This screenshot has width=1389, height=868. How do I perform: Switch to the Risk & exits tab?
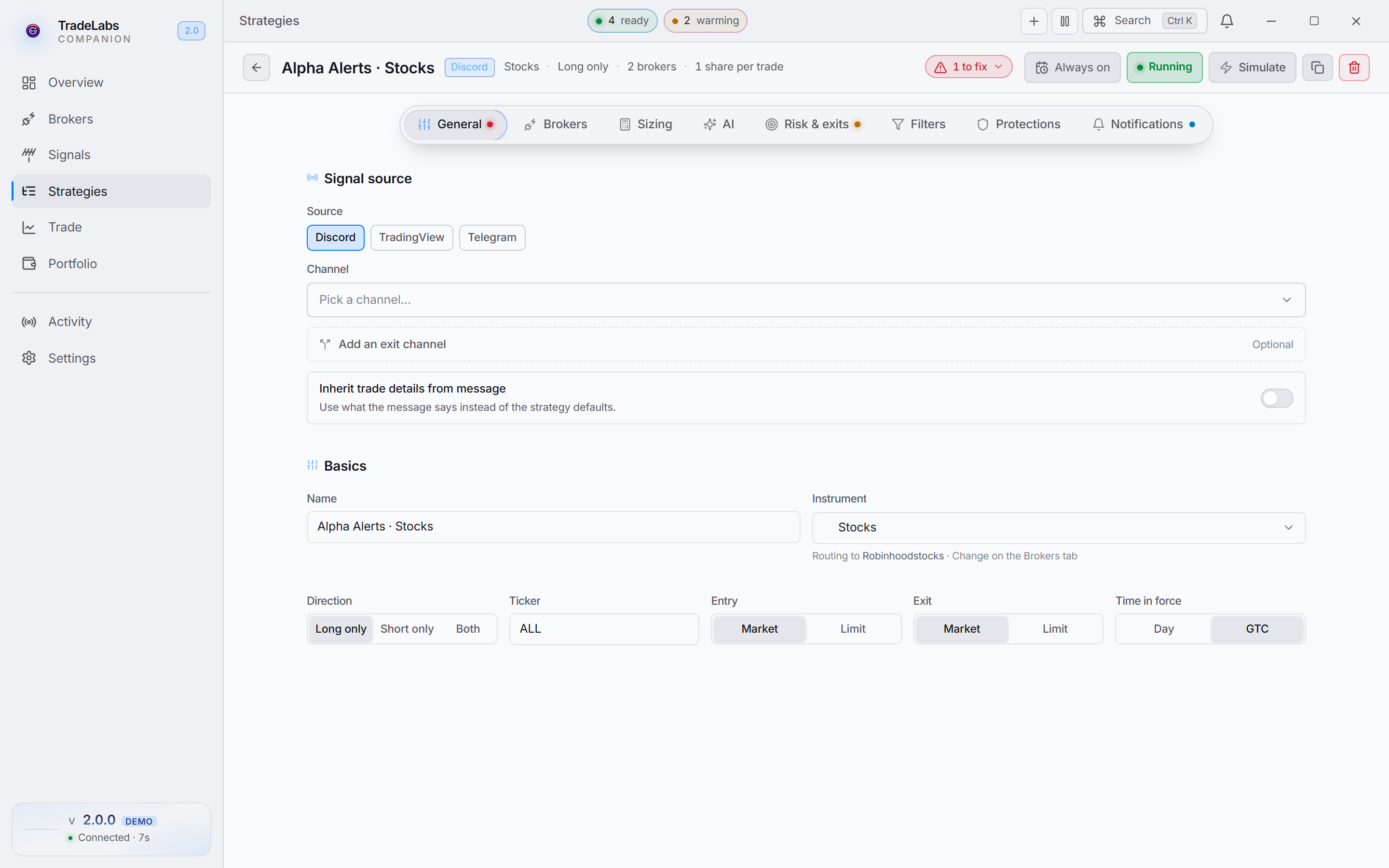(813, 124)
